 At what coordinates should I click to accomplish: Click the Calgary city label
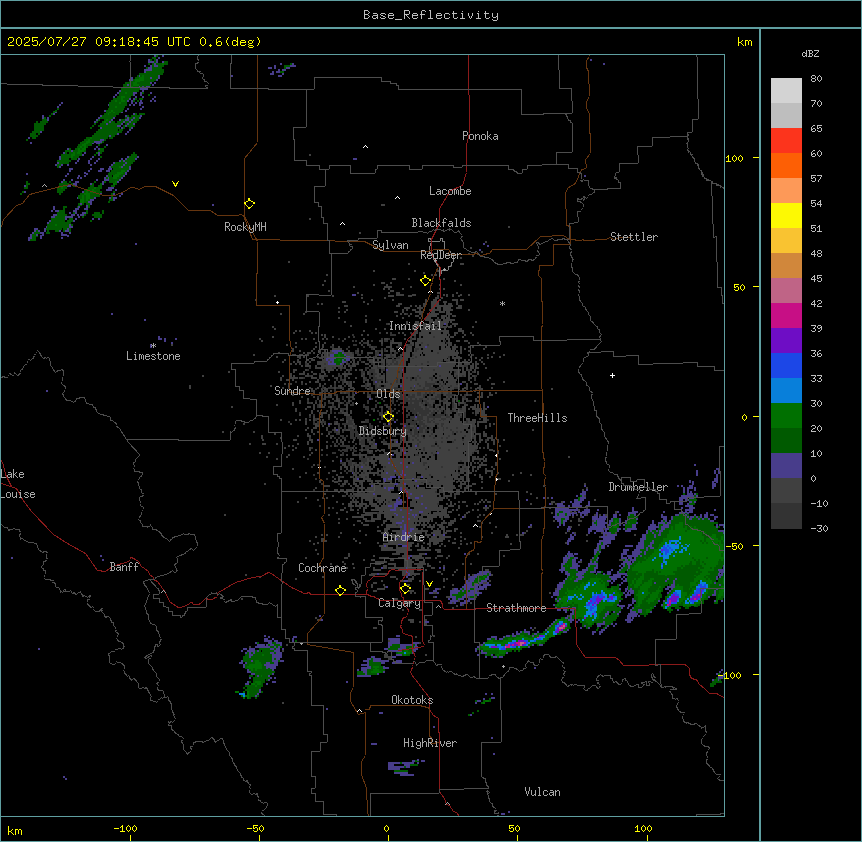click(x=399, y=603)
